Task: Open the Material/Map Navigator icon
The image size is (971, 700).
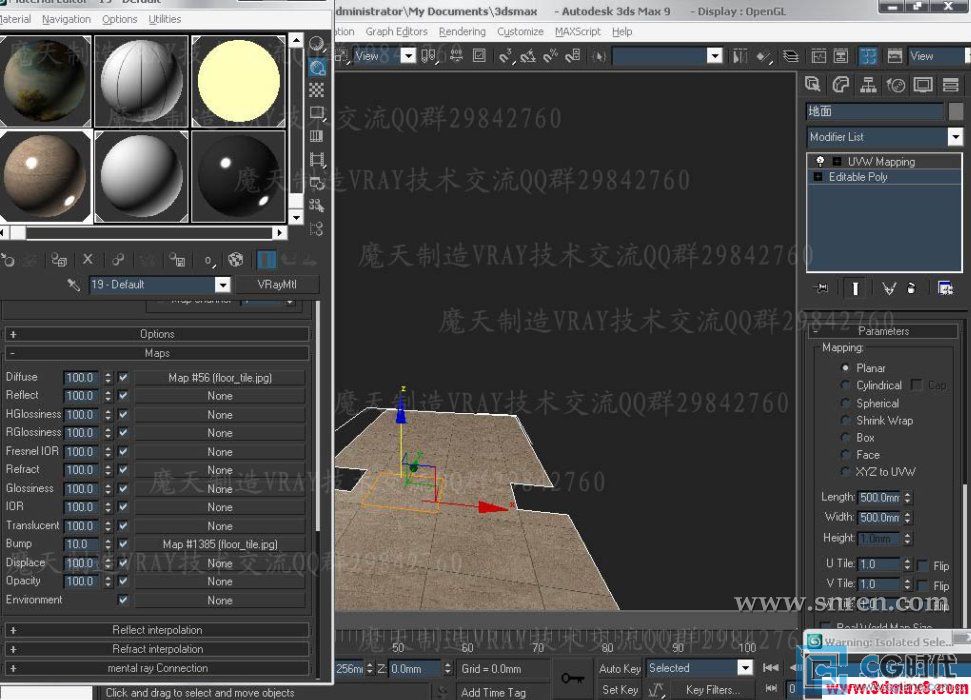Action: [x=317, y=229]
